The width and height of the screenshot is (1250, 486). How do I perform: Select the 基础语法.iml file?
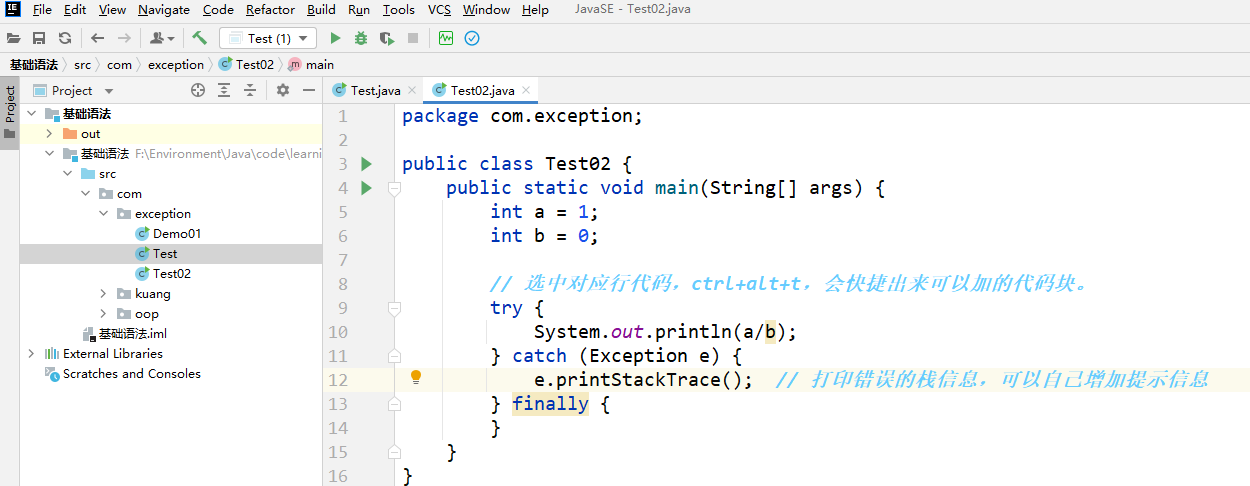pos(124,333)
